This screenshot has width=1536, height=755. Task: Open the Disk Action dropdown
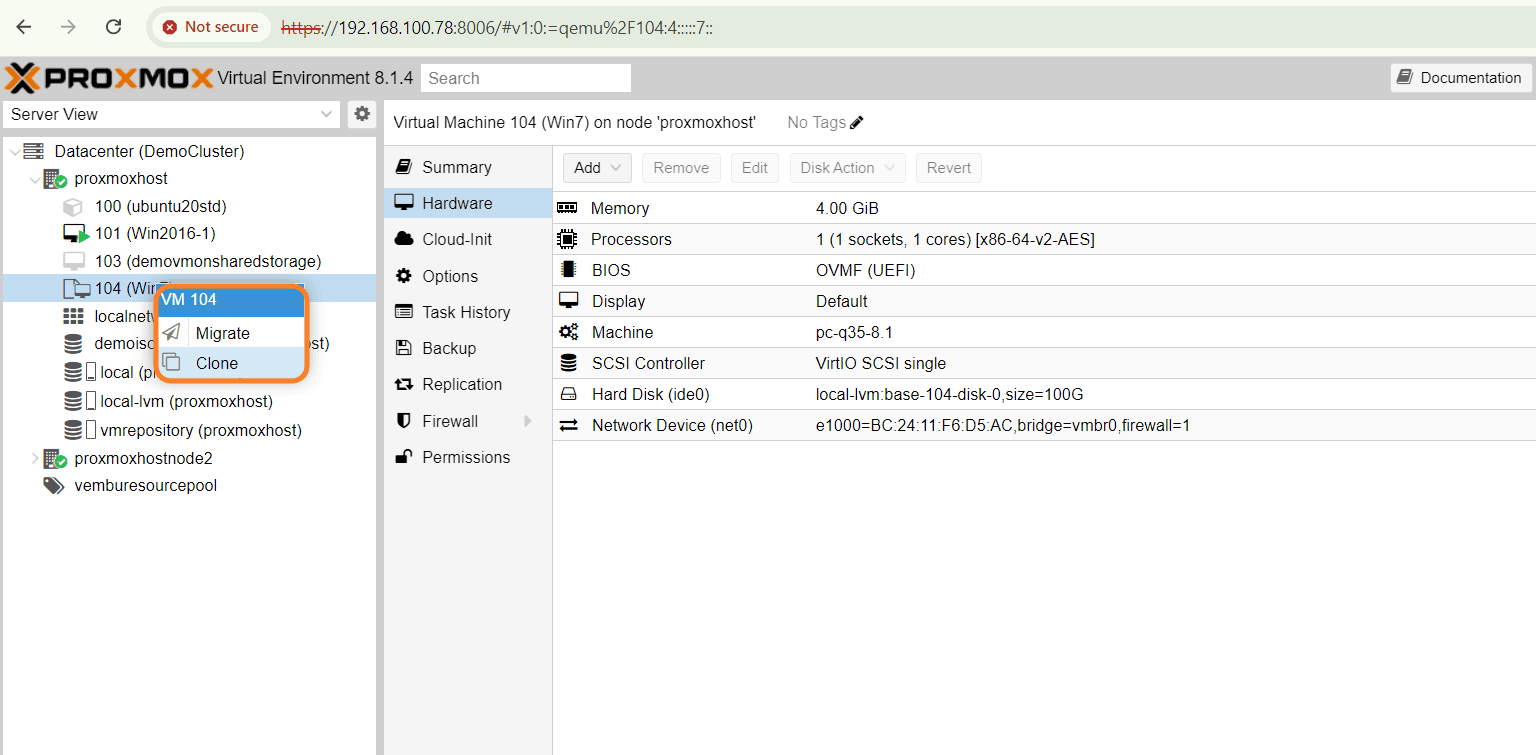tap(848, 168)
